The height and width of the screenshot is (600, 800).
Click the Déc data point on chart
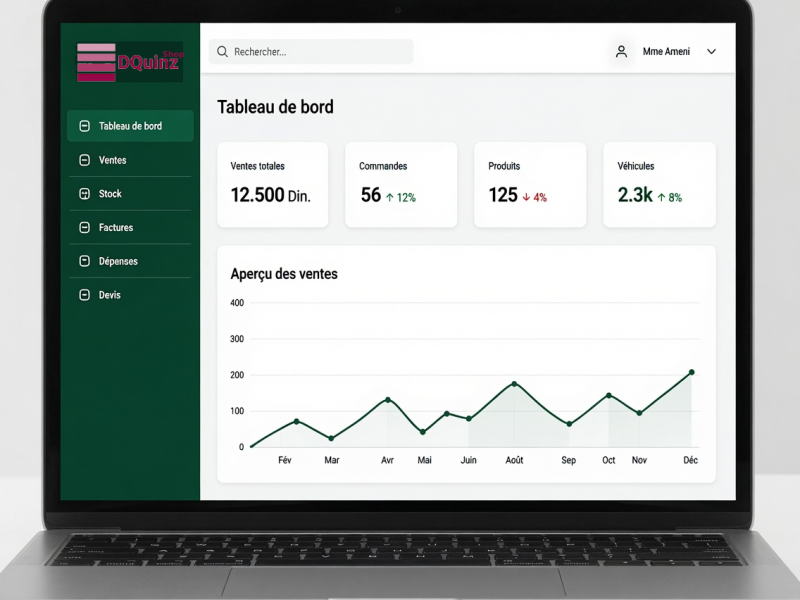tap(692, 372)
